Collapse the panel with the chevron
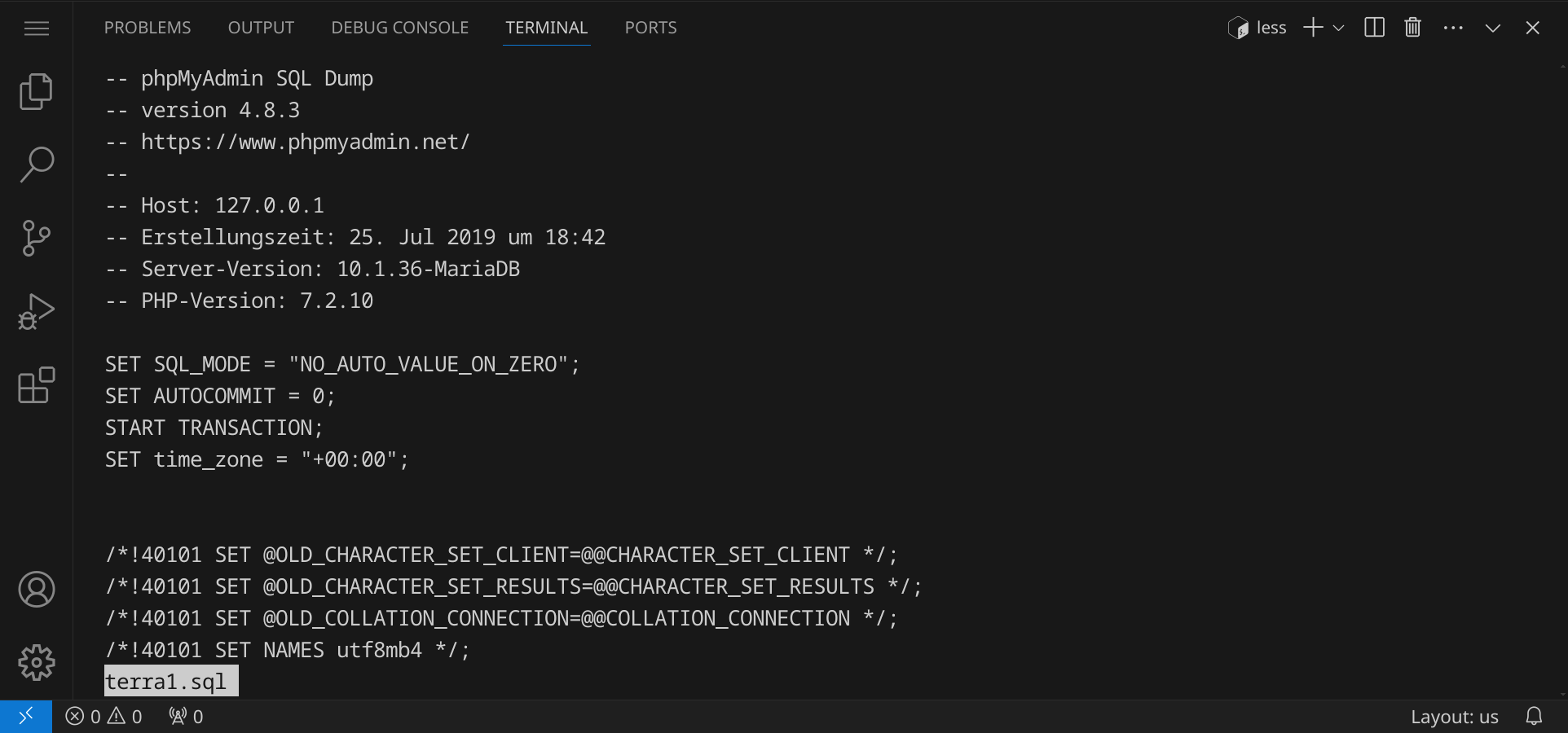The height and width of the screenshot is (733, 1568). 1492,28
